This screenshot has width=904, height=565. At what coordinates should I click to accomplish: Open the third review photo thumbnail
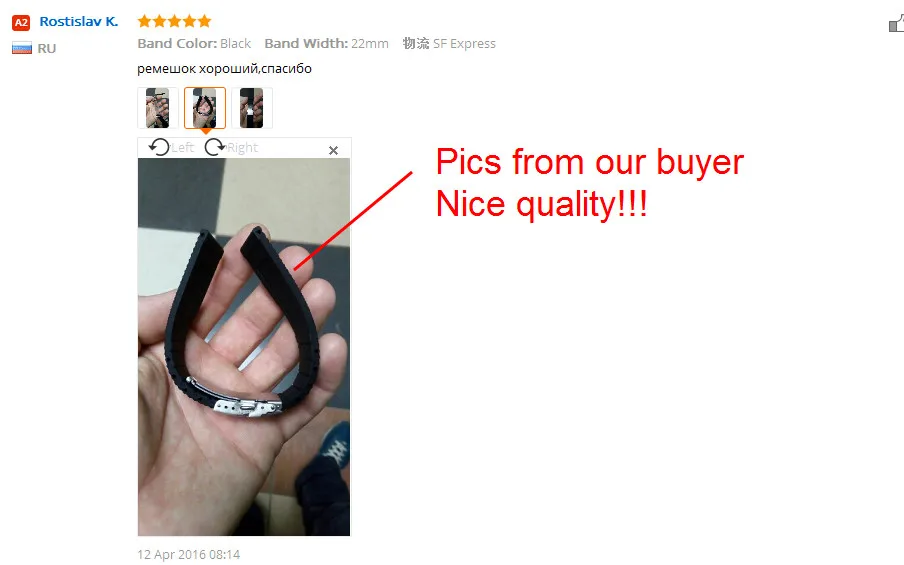click(x=251, y=108)
